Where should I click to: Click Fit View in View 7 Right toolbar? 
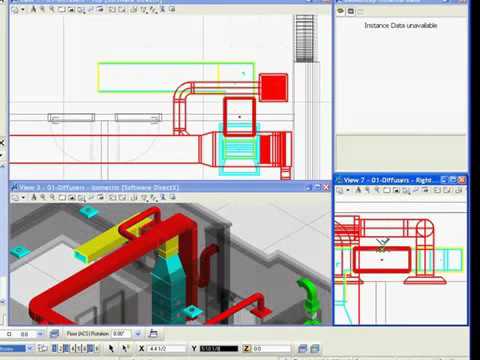[396, 190]
